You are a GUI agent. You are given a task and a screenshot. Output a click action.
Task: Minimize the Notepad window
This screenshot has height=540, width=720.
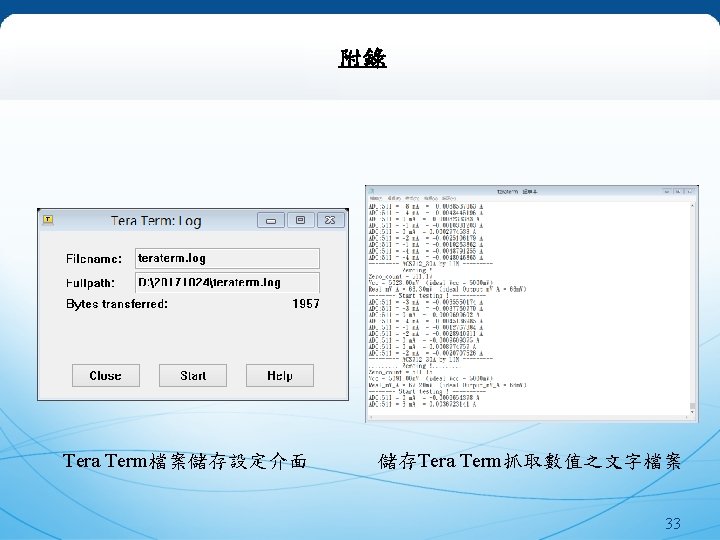667,191
